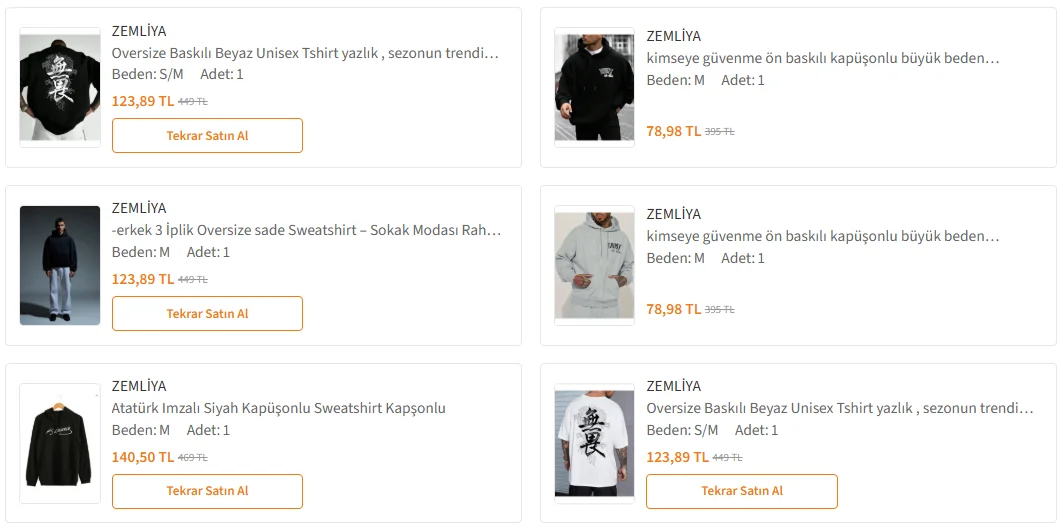This screenshot has width=1063, height=529.
Task: Open the black hoodie product image
Action: (594, 87)
